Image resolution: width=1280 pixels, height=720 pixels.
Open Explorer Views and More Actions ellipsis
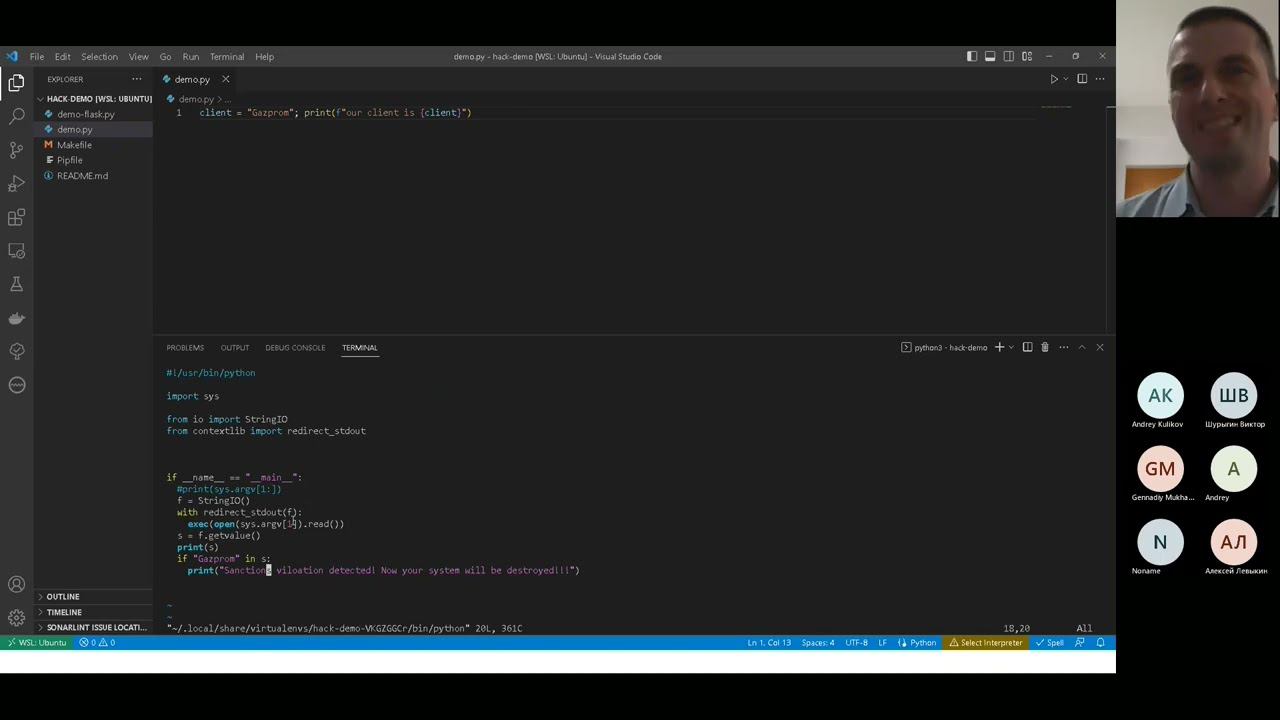pyautogui.click(x=137, y=79)
